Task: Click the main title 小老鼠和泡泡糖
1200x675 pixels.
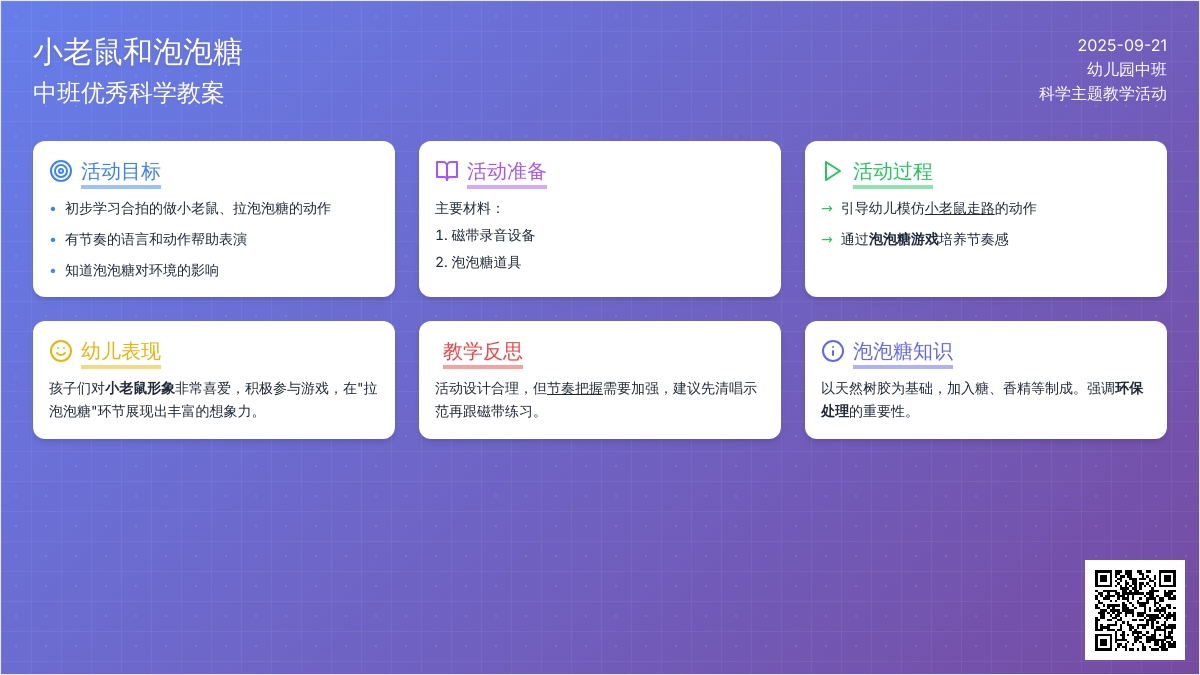Action: pos(138,52)
